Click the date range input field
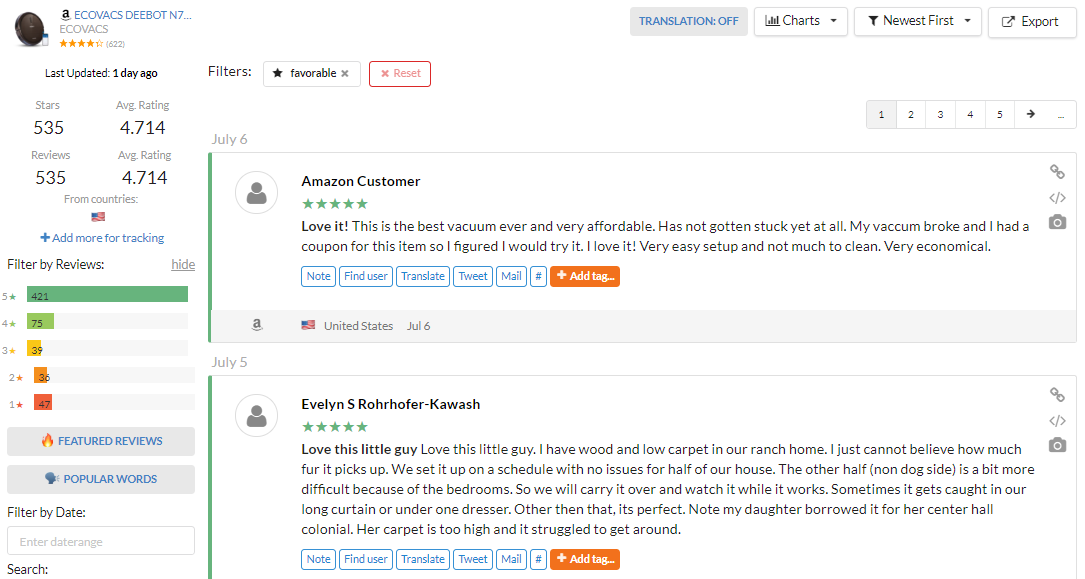1085x579 pixels. (101, 541)
